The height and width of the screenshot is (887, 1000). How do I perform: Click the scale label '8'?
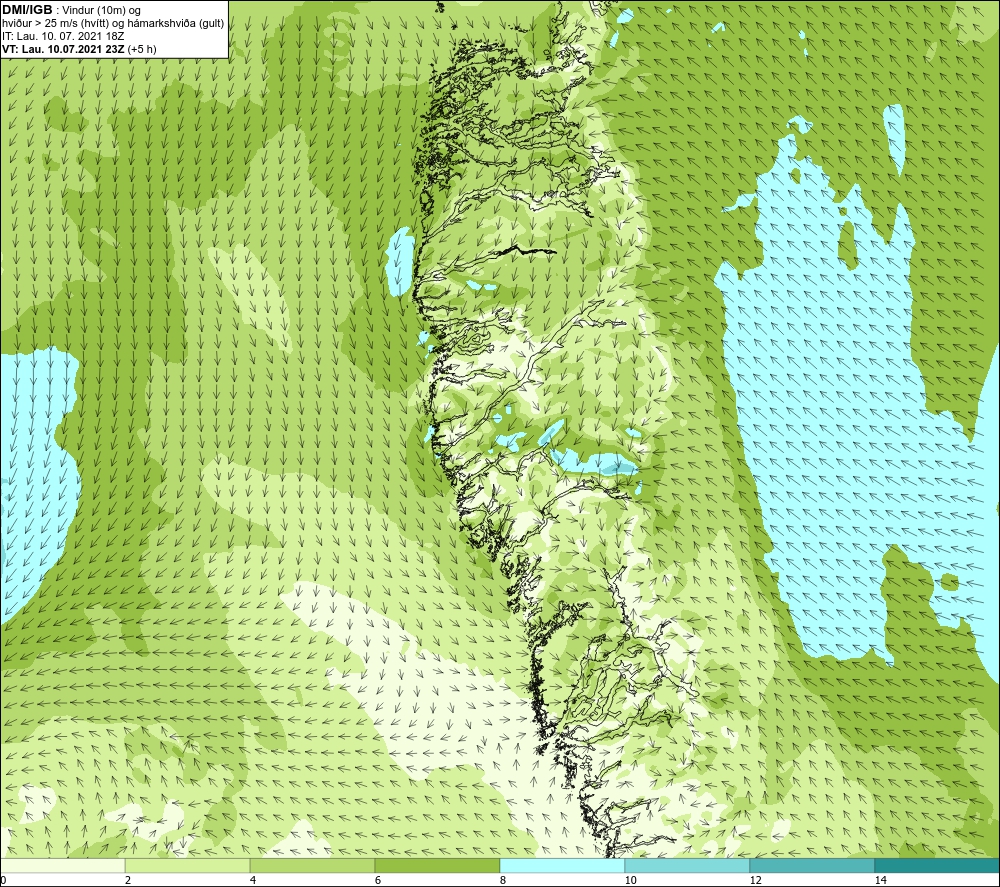point(503,881)
